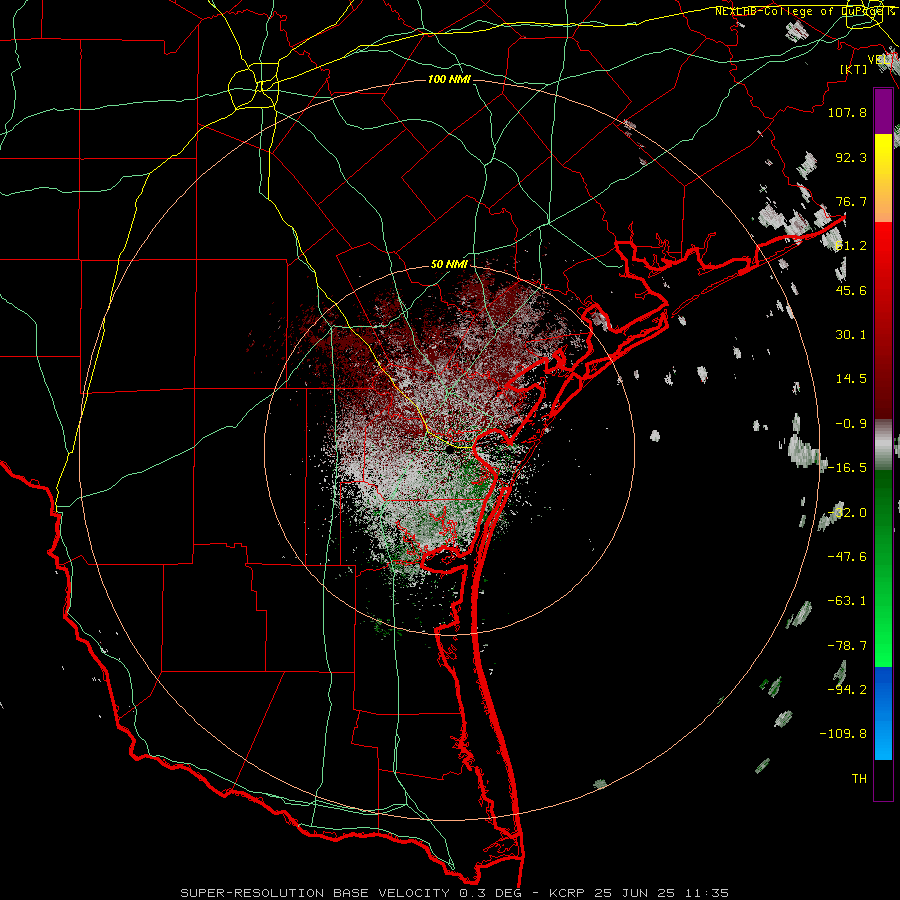Click the 92.3 velocity scale value
900x900 pixels.
[851, 157]
